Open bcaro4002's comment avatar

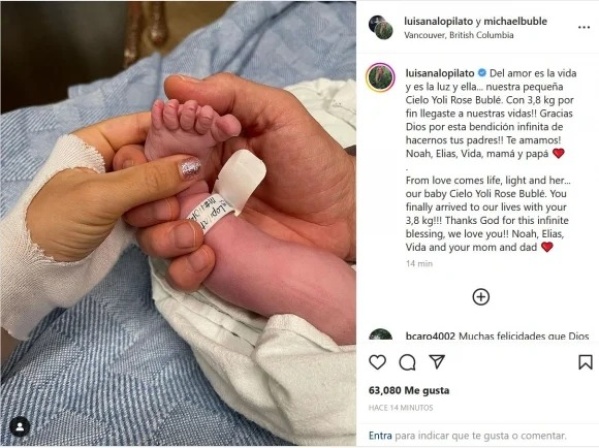click(381, 334)
